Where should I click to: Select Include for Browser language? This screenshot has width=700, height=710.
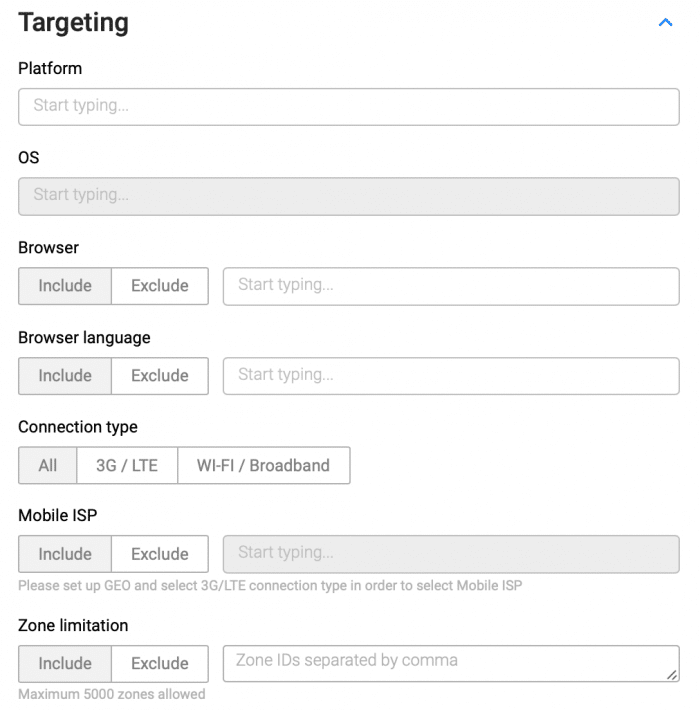[65, 376]
